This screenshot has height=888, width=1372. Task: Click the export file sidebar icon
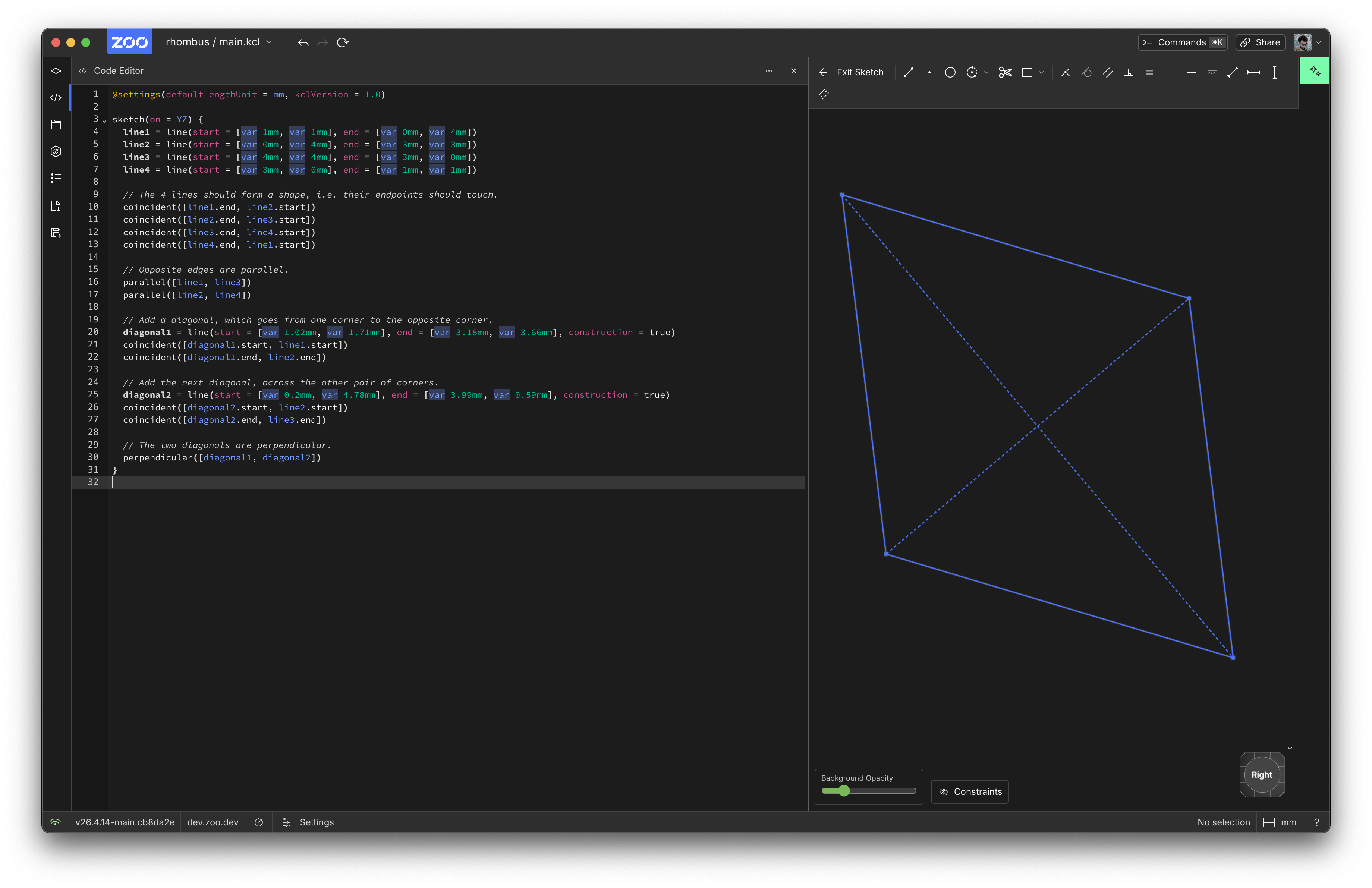56,206
